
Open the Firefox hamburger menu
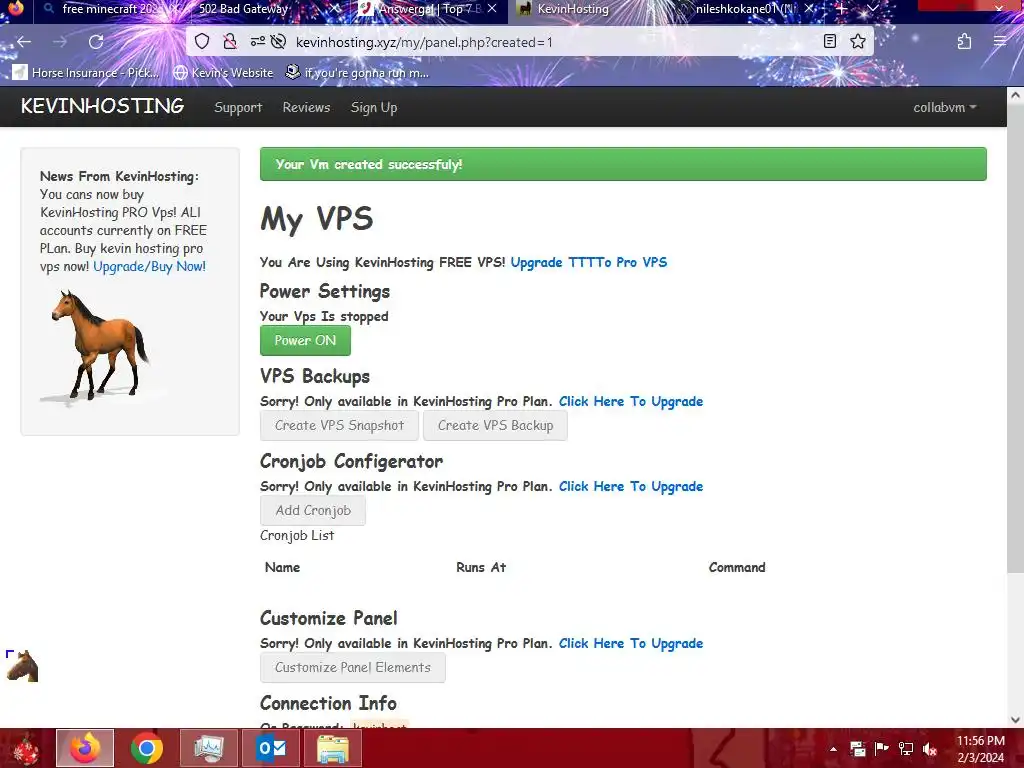pyautogui.click(x=1000, y=42)
